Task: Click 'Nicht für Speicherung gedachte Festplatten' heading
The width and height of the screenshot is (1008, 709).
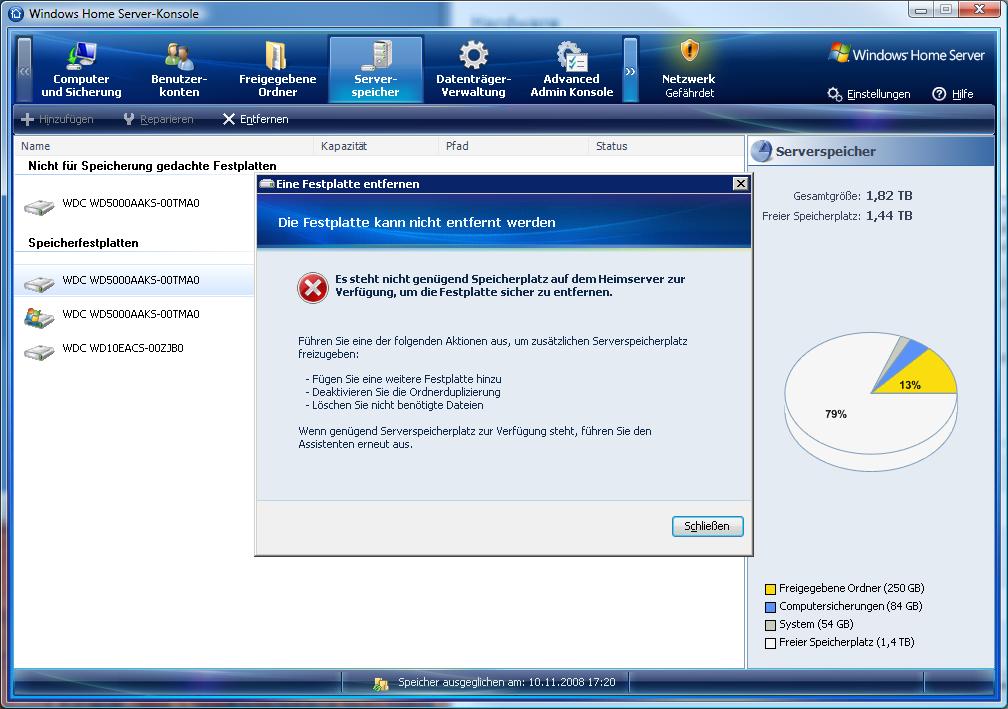Action: 152,166
